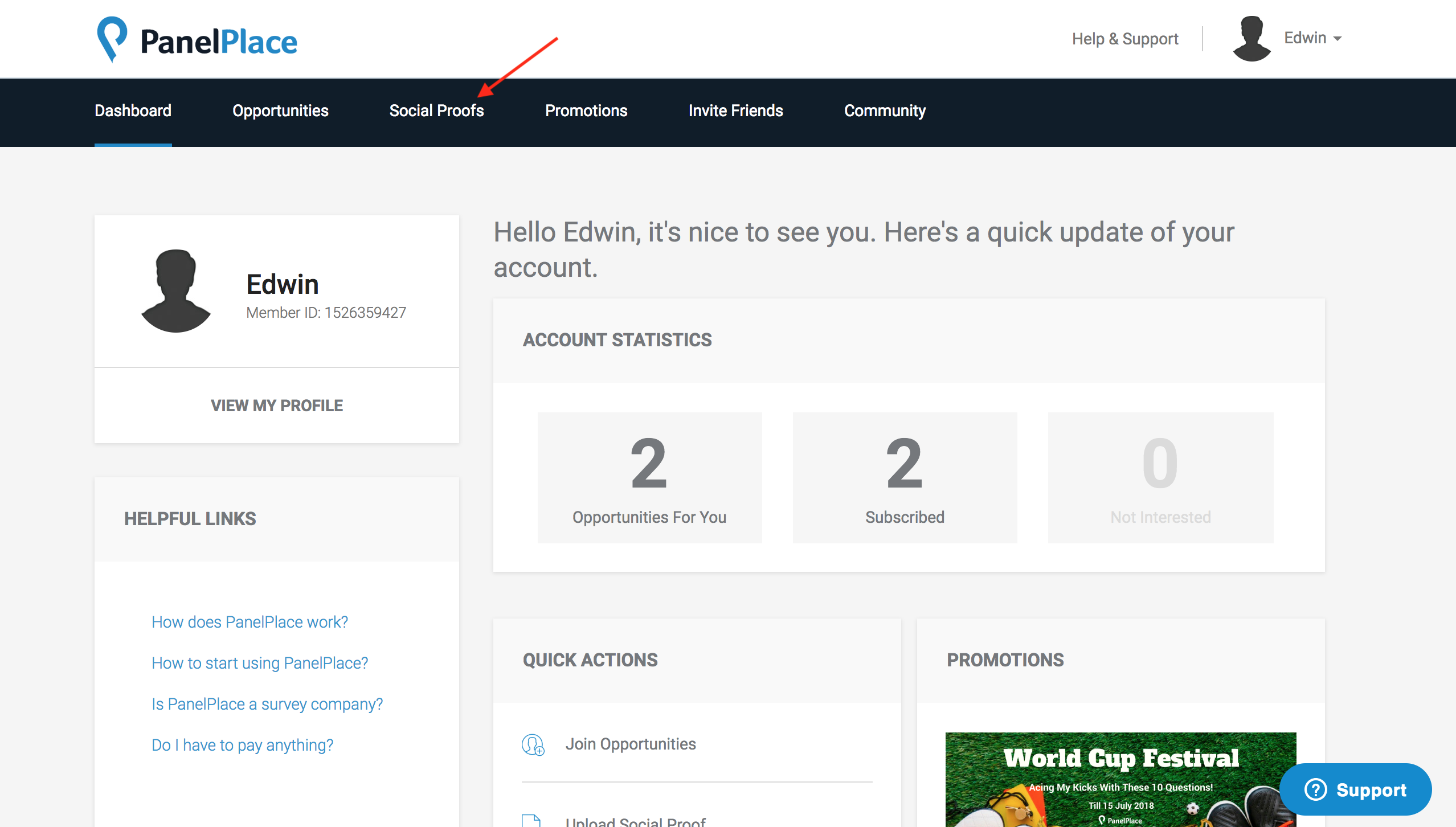Expand the Edwin account dropdown arrow
Screen dimensions: 1456x827
pos(1338,39)
